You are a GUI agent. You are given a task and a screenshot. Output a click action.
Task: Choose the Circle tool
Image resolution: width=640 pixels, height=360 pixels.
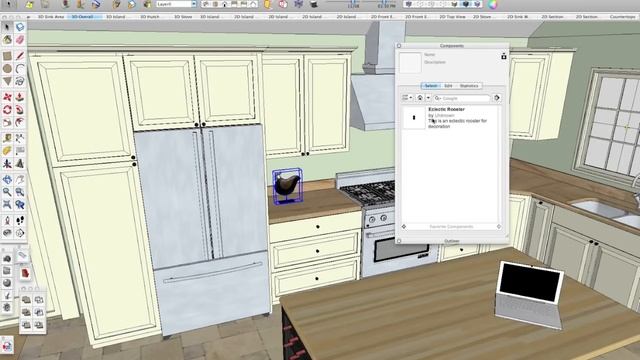click(7, 69)
